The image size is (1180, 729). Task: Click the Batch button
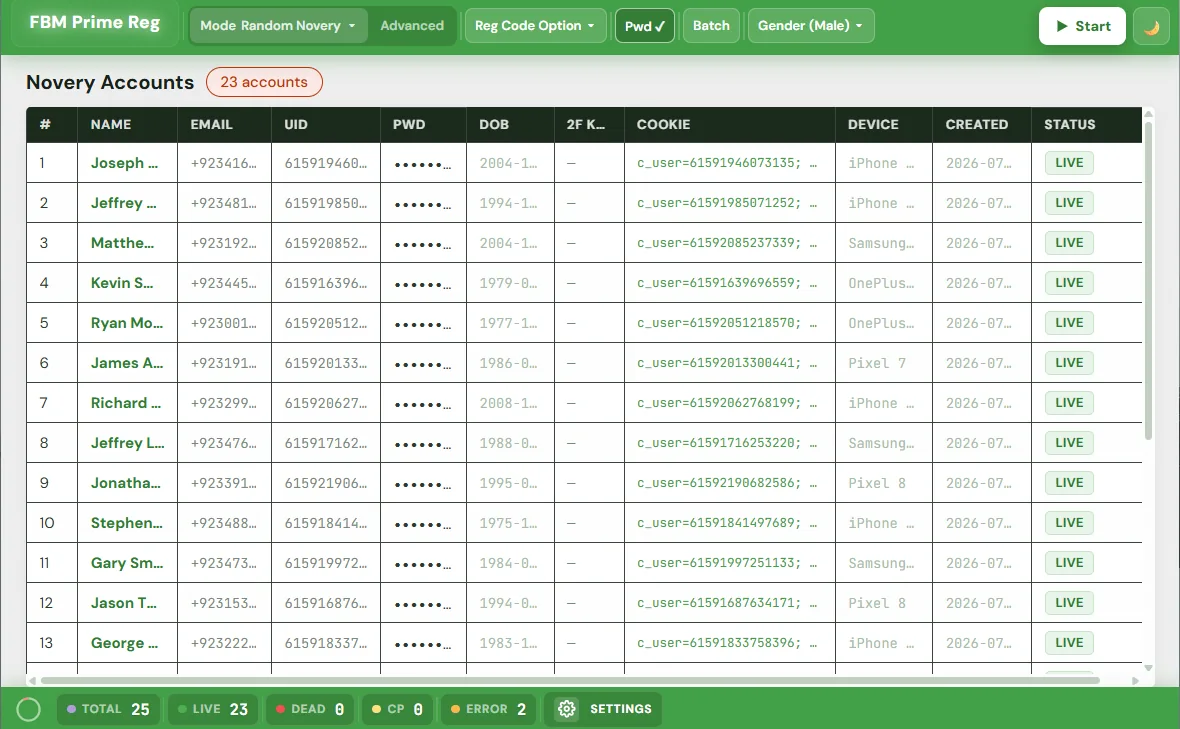(711, 26)
